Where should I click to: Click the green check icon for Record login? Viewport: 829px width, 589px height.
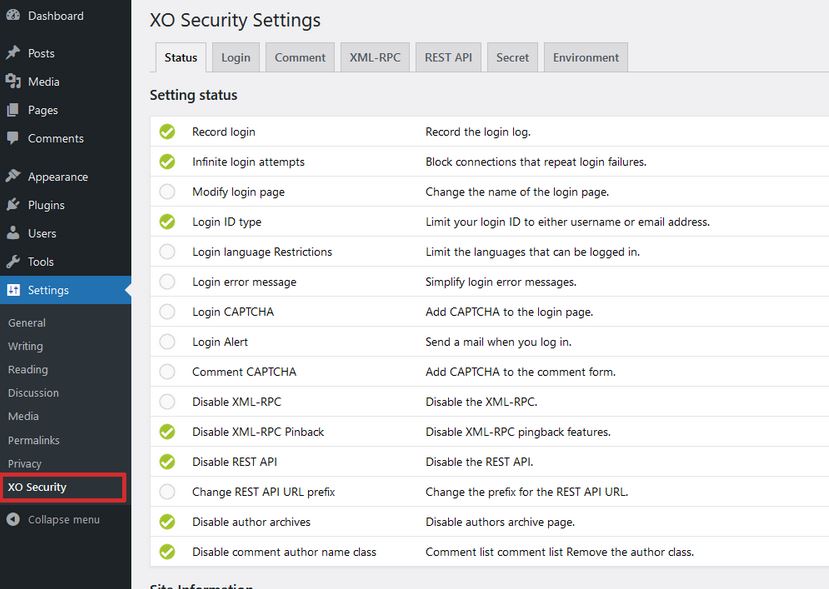click(x=167, y=132)
